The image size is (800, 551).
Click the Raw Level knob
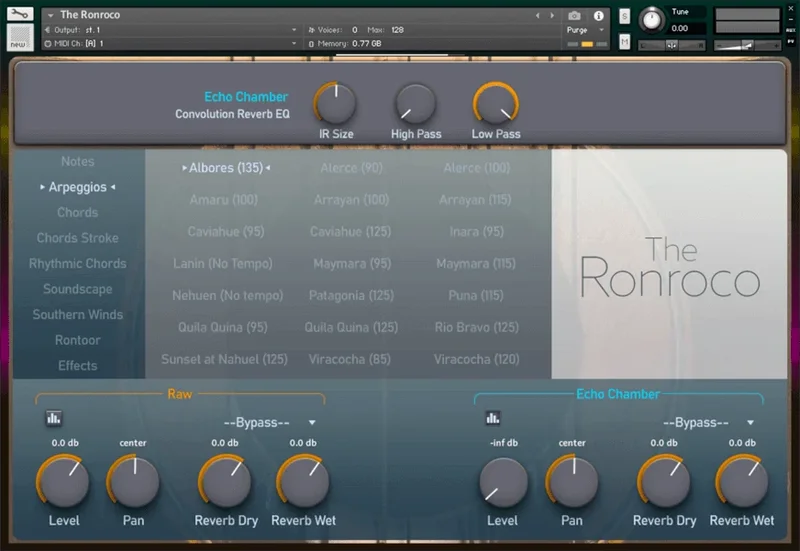(x=64, y=482)
